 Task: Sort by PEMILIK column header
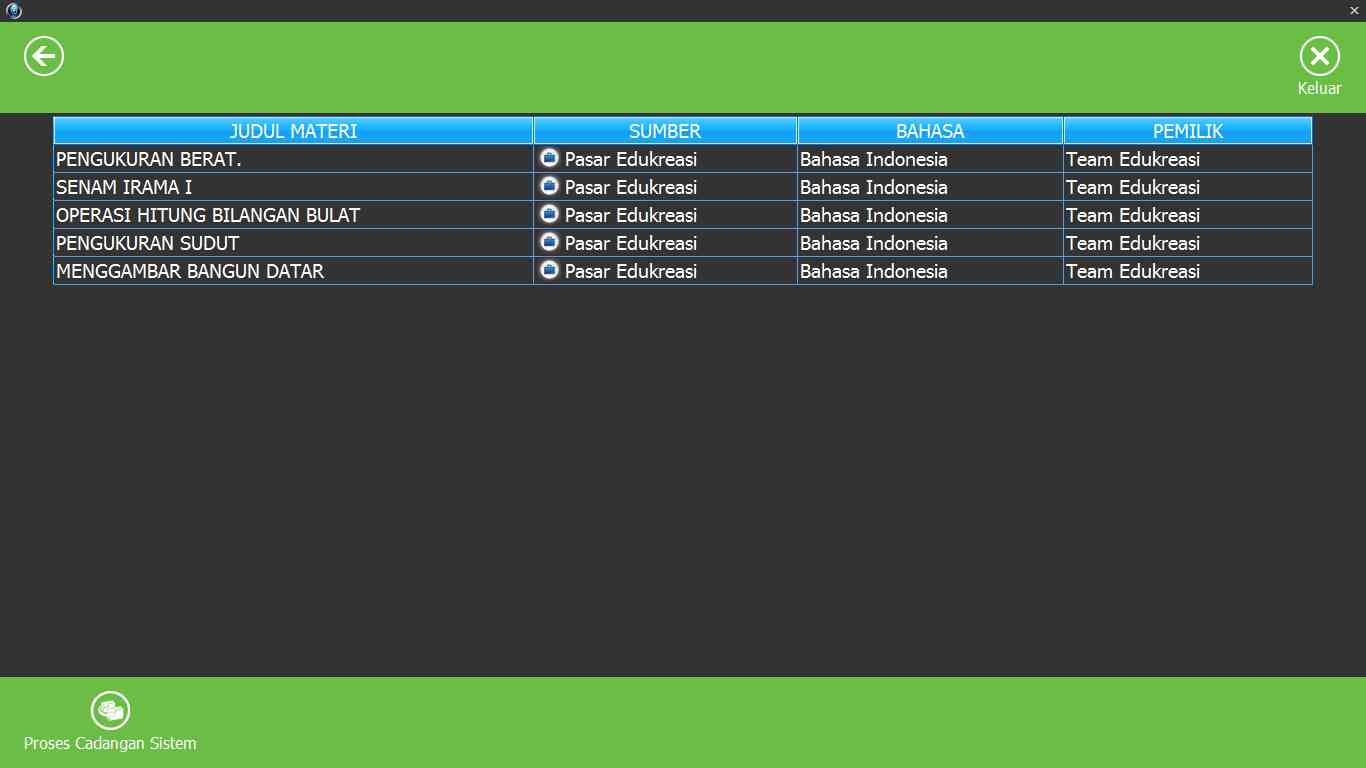1188,131
